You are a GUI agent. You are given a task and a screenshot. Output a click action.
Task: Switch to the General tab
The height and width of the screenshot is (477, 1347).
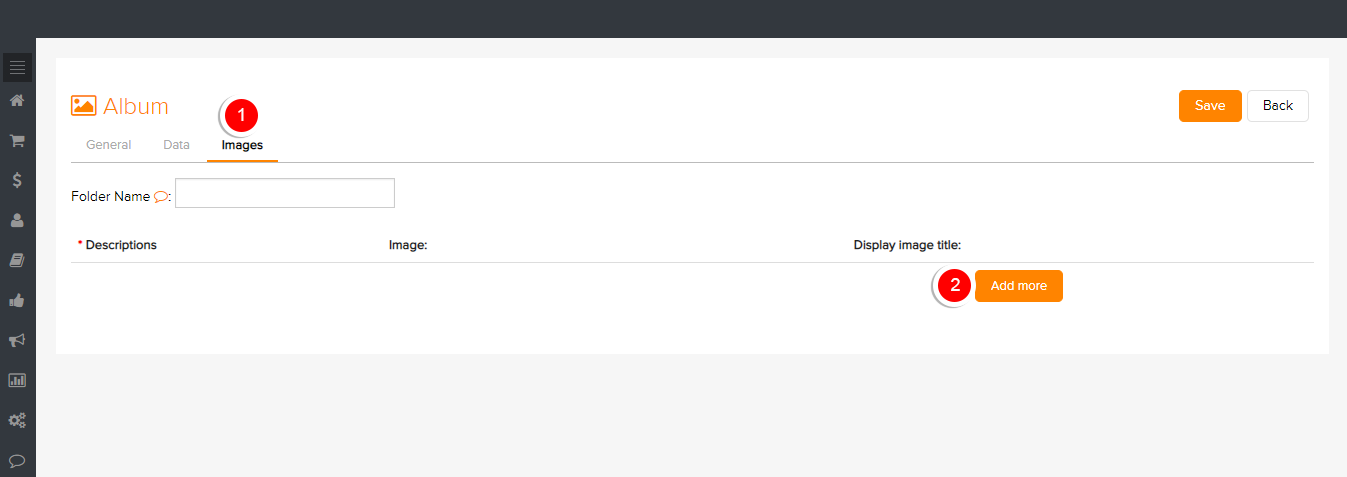pyautogui.click(x=109, y=145)
